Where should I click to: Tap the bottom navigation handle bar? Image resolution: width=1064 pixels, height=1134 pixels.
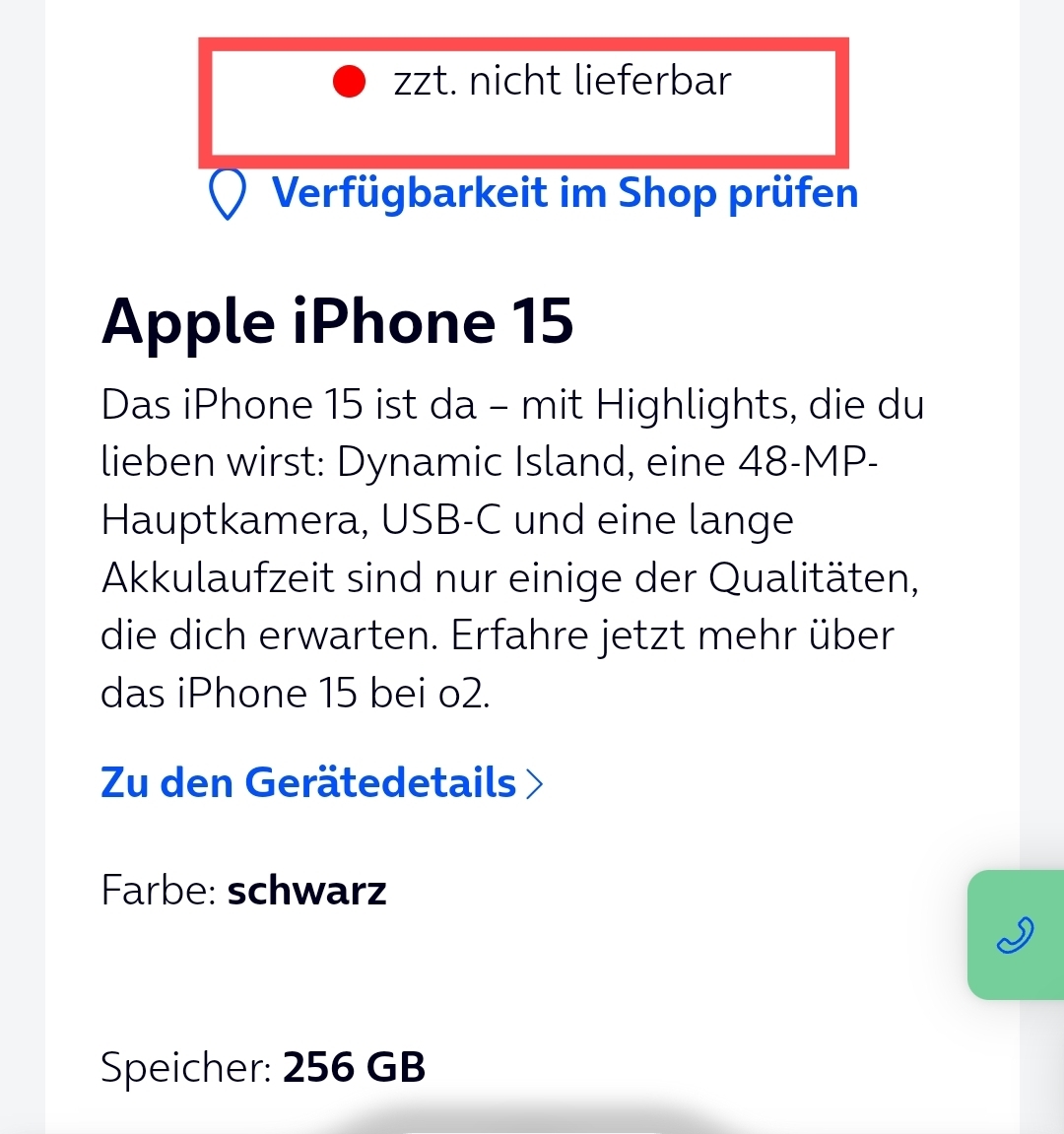[x=532, y=1126]
